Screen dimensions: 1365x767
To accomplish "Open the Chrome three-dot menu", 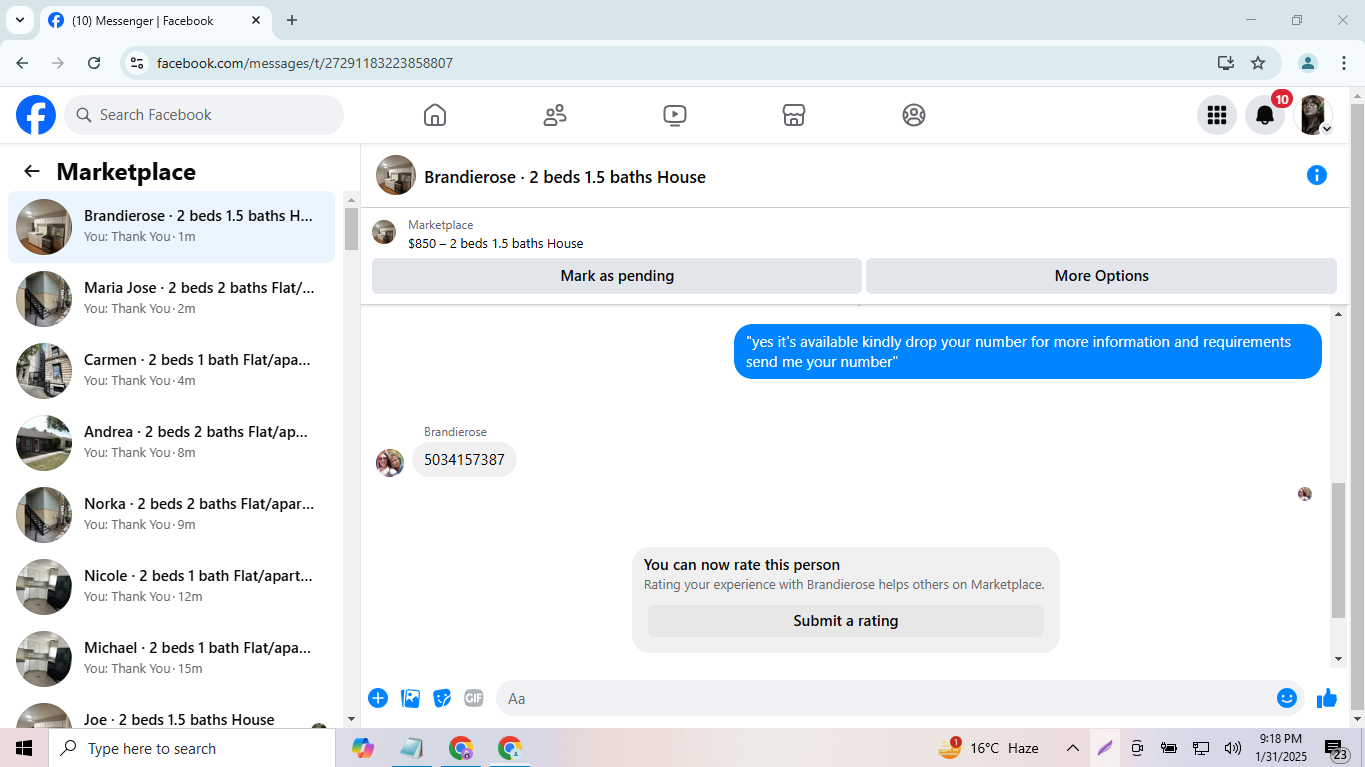I will pos(1344,63).
